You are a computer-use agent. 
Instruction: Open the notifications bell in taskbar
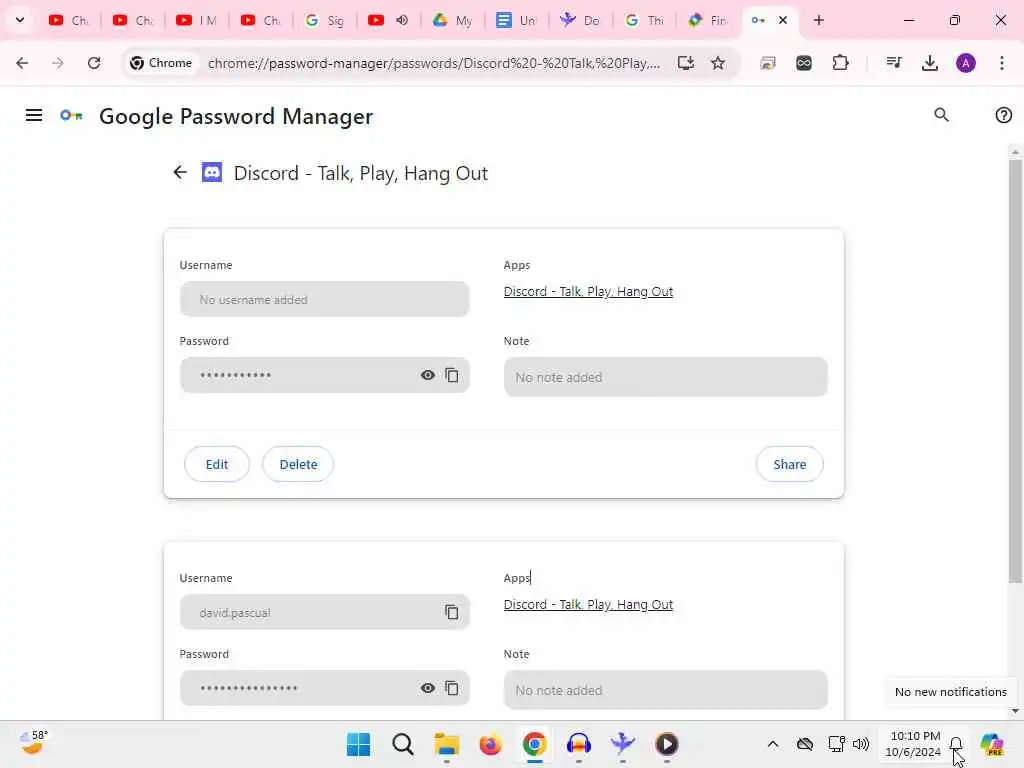pyautogui.click(x=956, y=744)
